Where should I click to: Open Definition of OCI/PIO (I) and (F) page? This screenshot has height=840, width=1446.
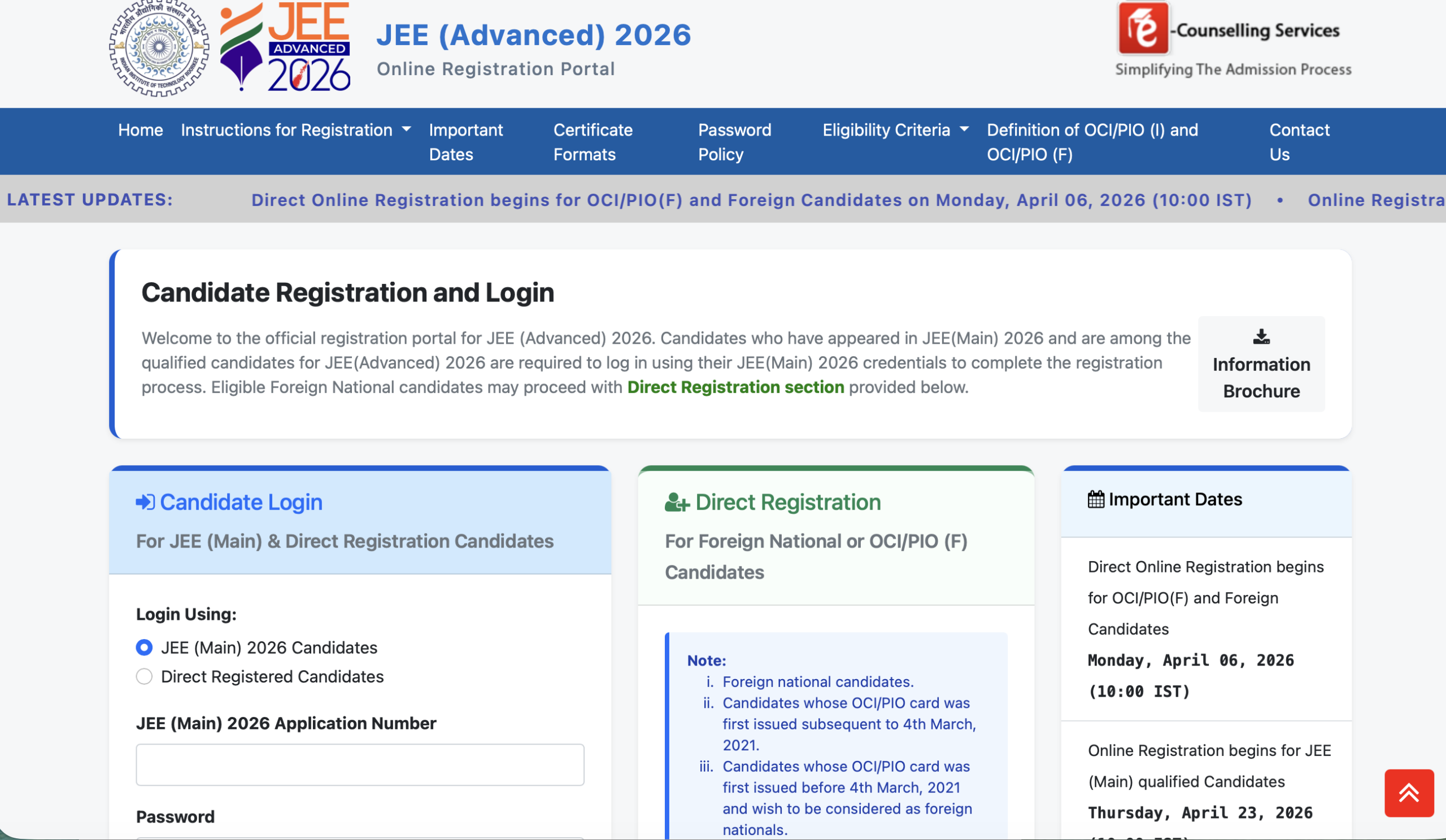click(1092, 142)
